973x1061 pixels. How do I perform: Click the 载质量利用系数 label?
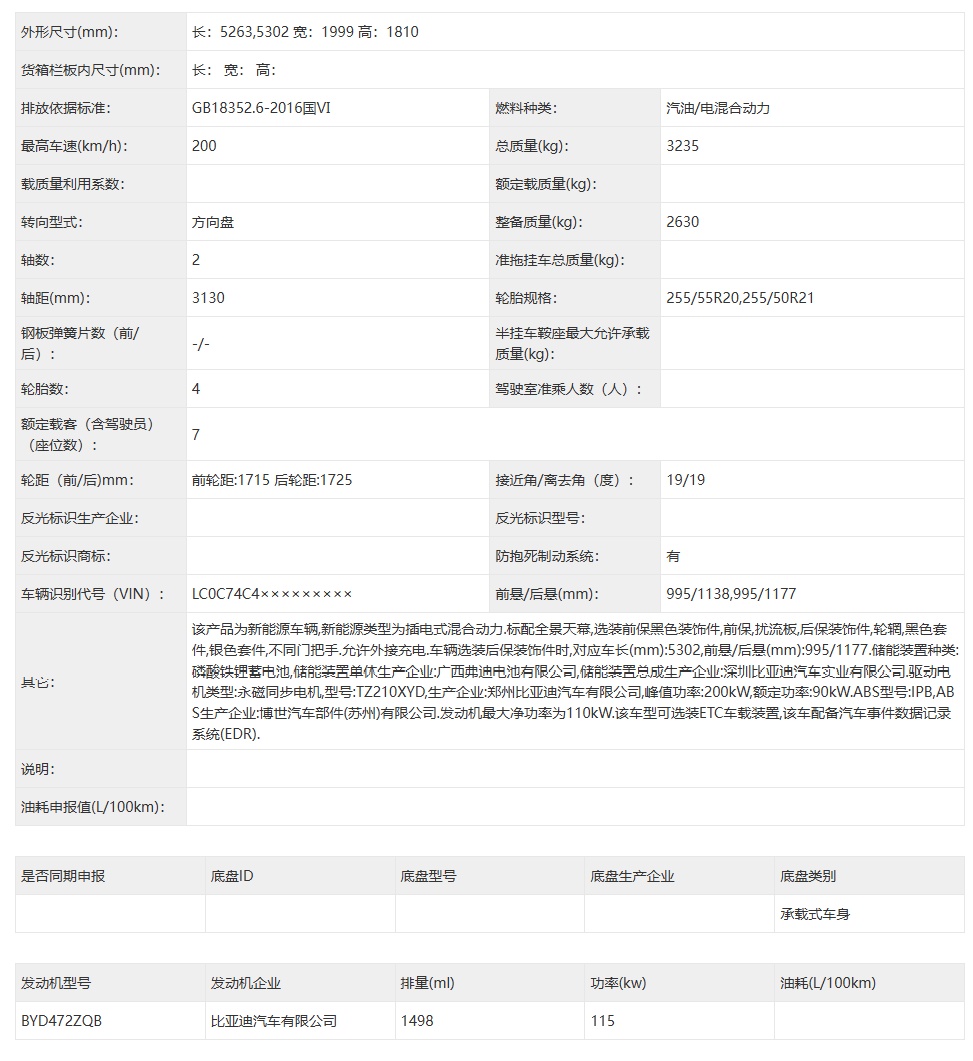tap(73, 183)
